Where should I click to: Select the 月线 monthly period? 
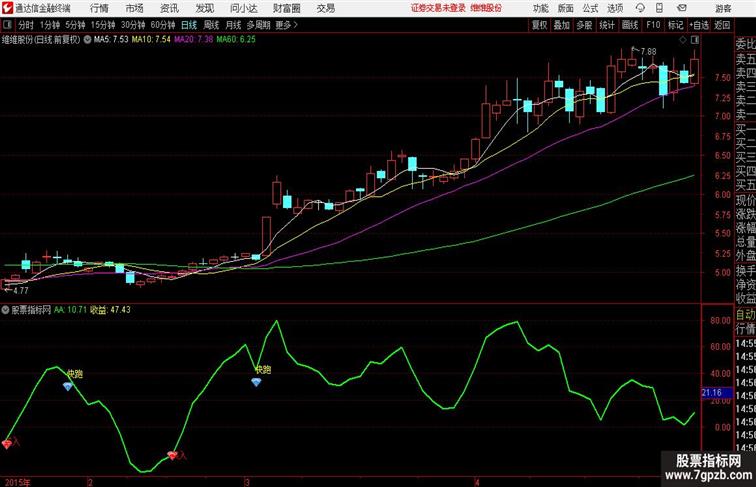(233, 25)
